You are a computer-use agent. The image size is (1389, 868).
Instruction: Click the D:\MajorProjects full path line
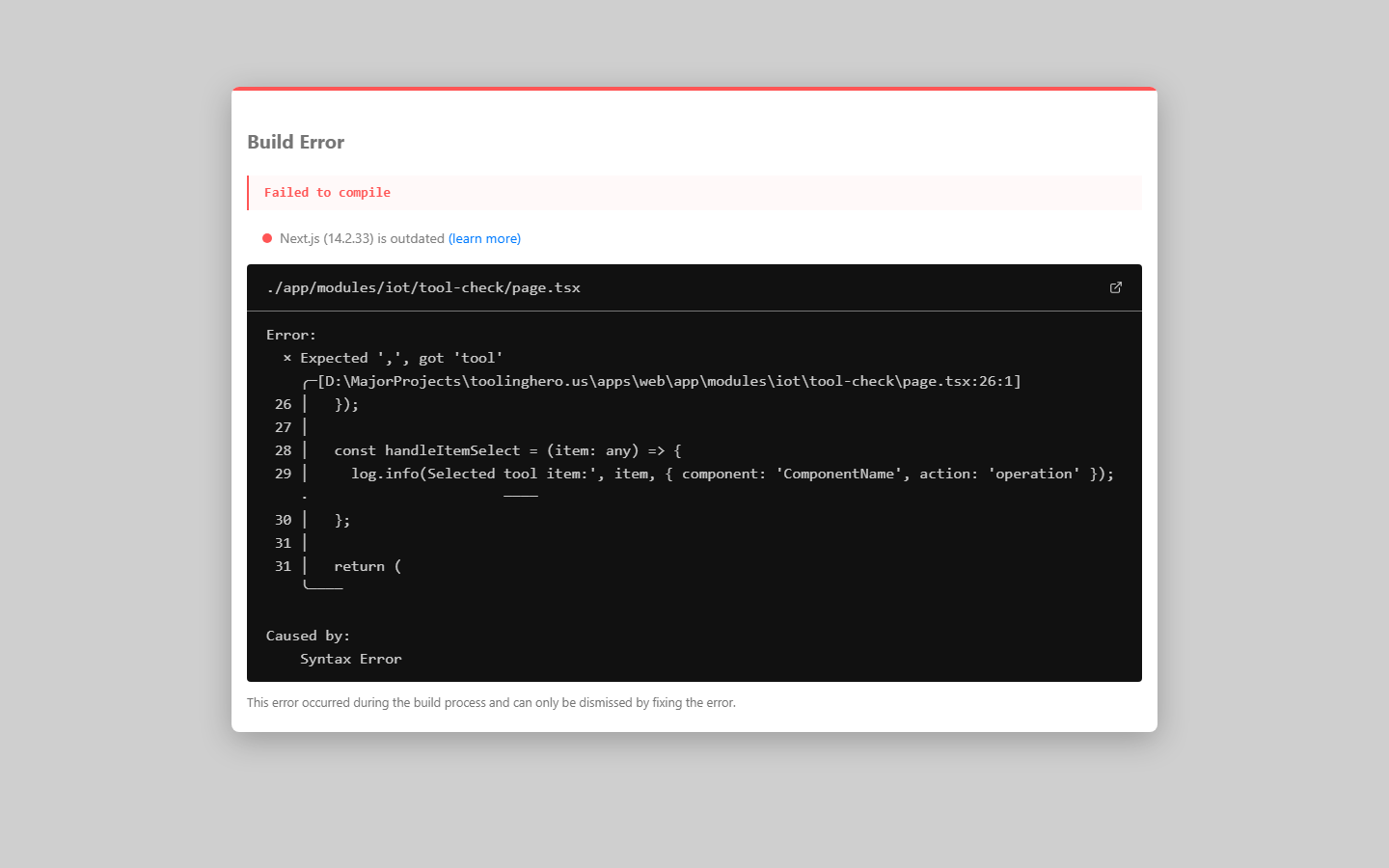(668, 381)
